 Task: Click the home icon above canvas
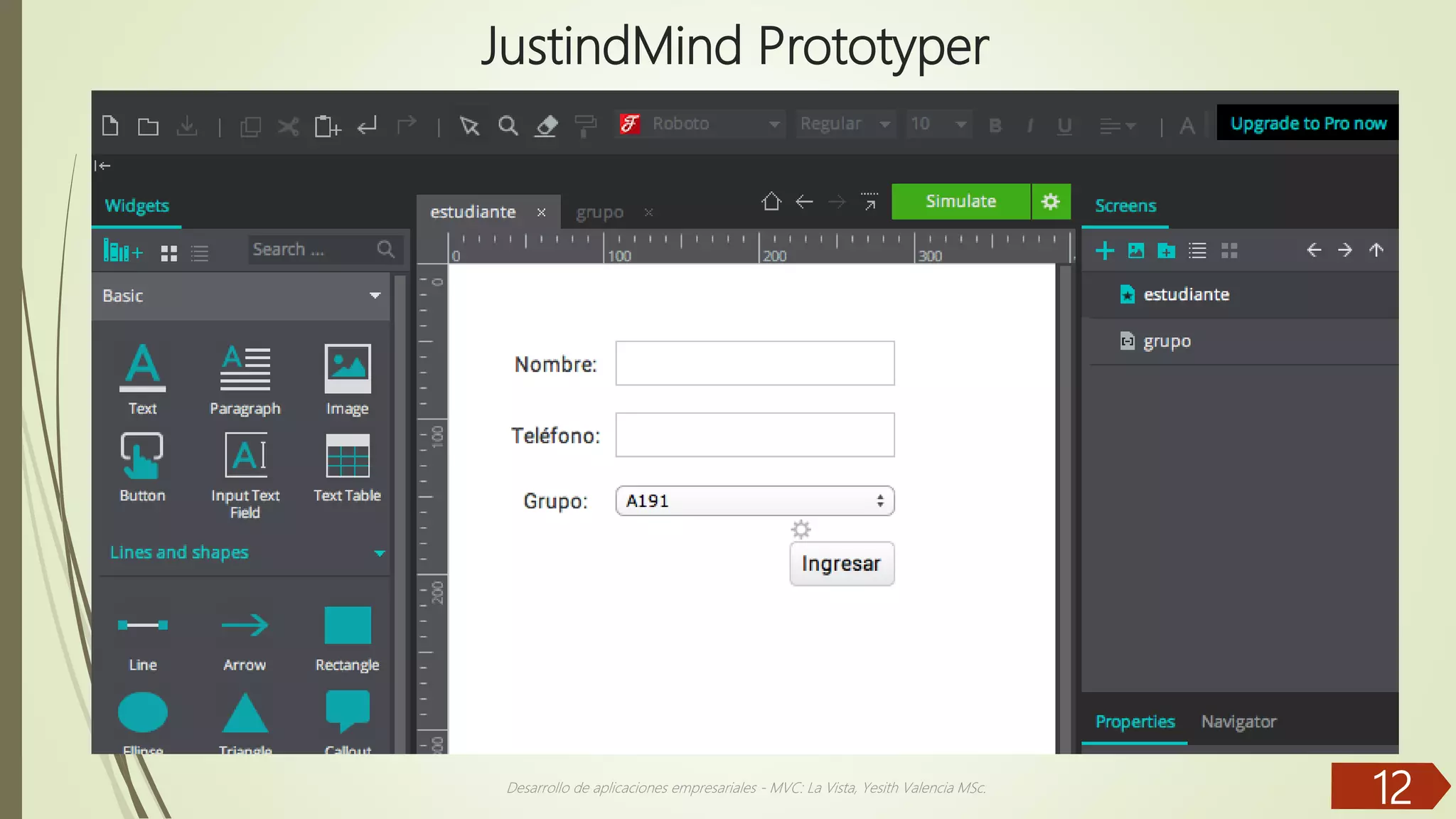coord(771,202)
